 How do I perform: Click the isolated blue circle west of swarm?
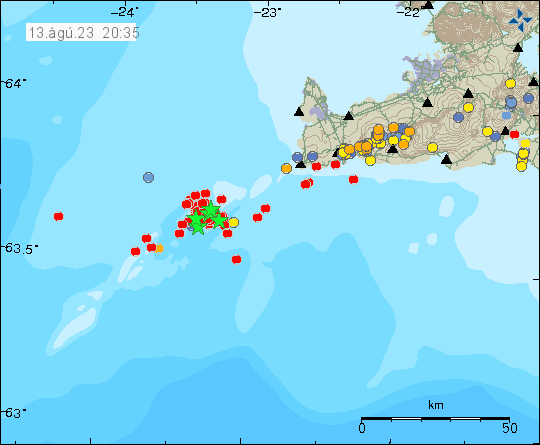pyautogui.click(x=148, y=177)
